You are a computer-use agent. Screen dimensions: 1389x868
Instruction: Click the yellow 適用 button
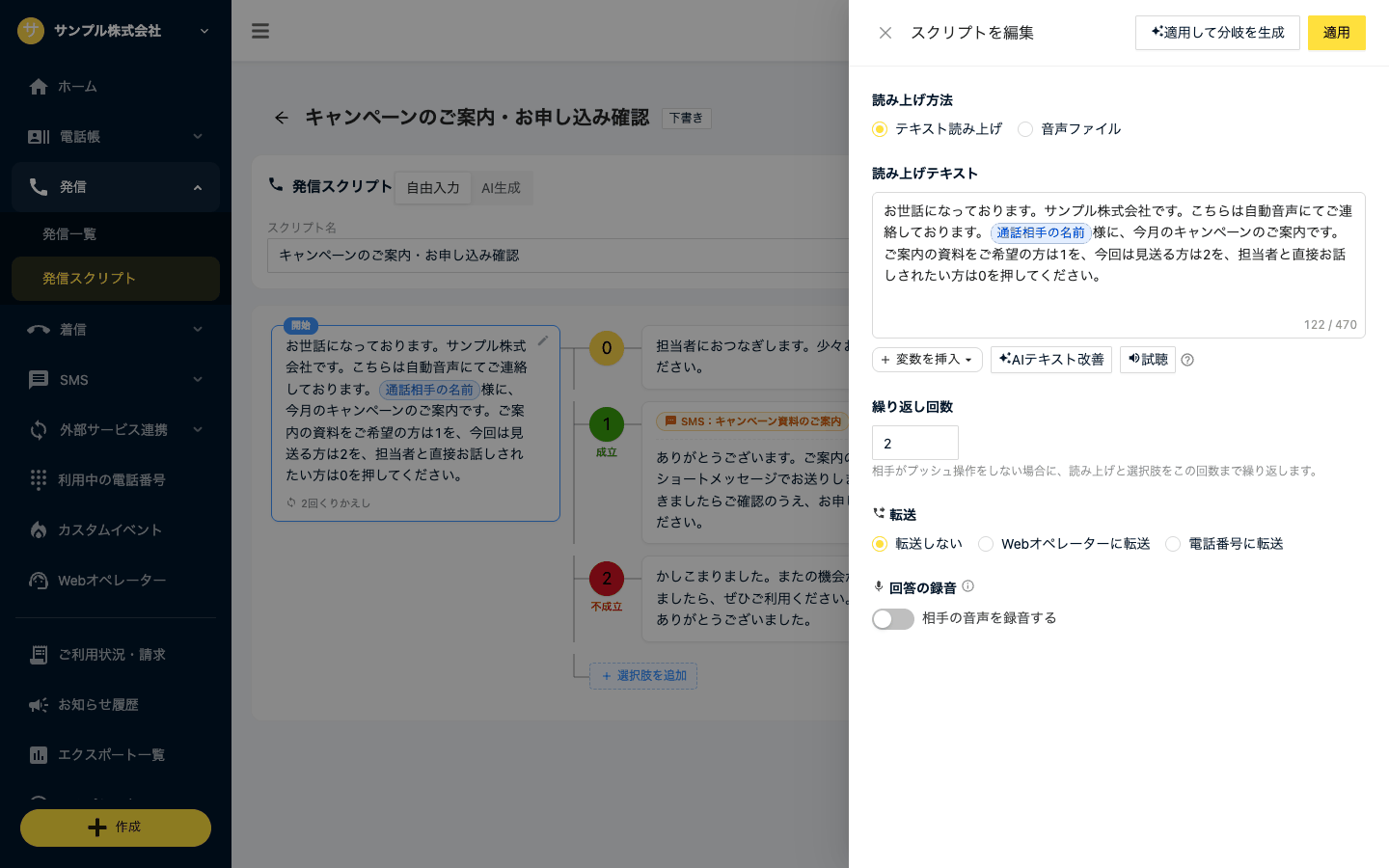pyautogui.click(x=1336, y=33)
